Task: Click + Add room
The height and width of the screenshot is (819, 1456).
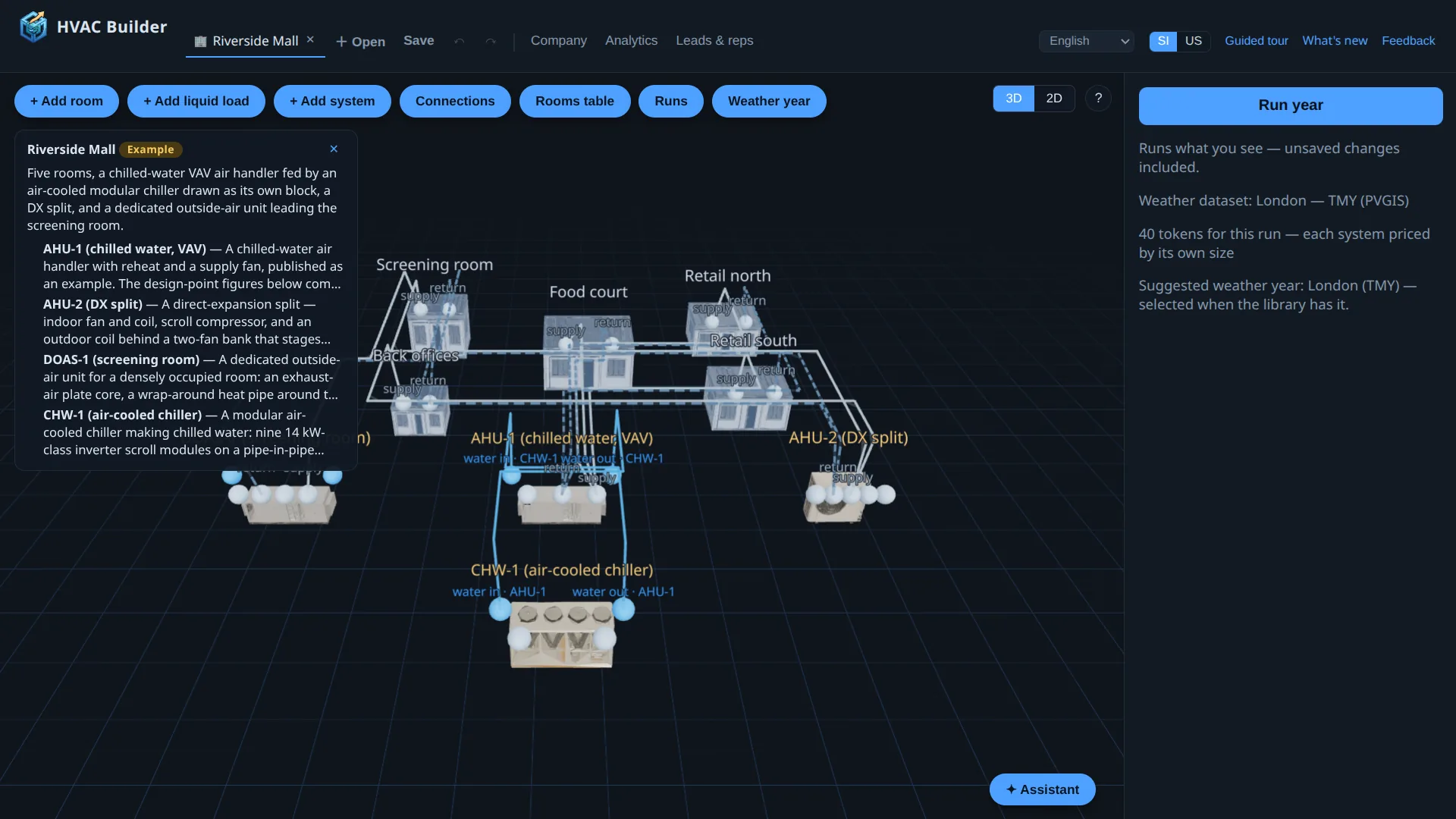Action: 67,101
